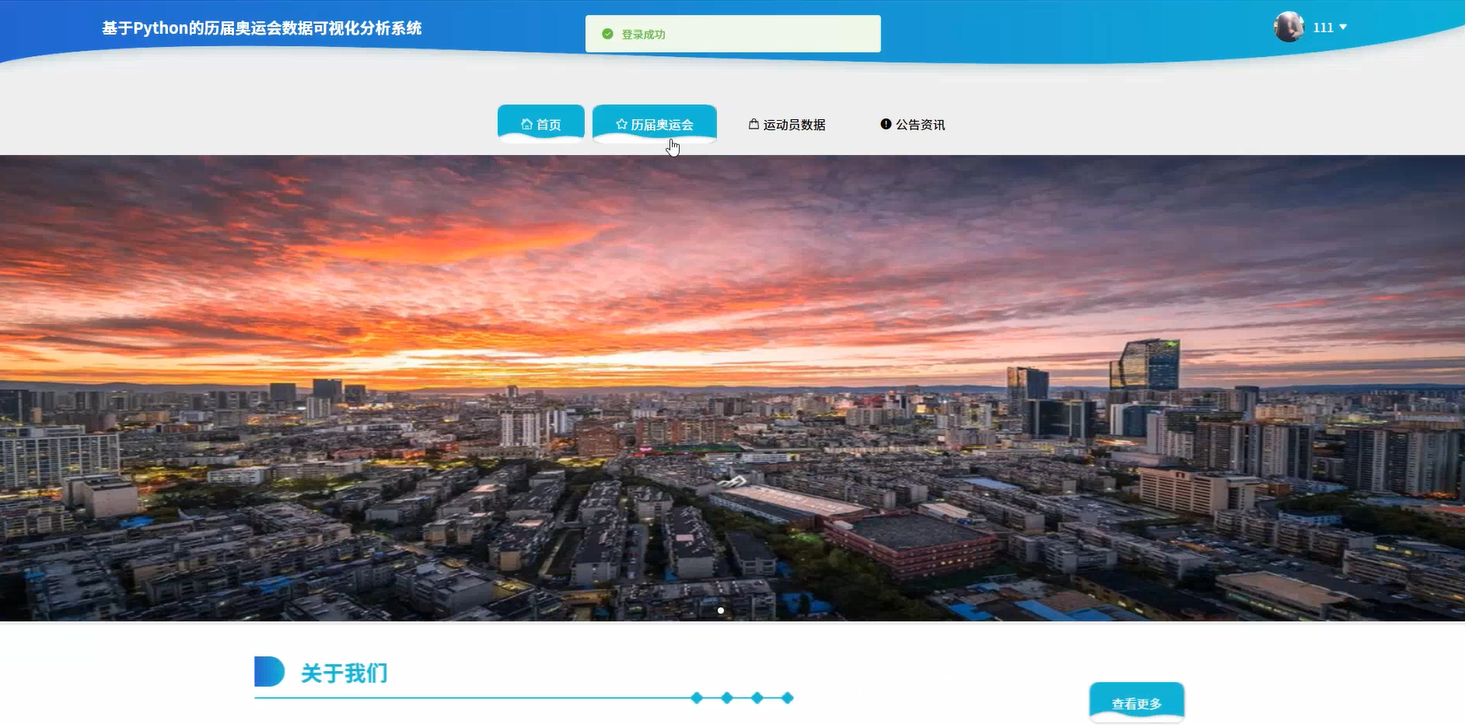Click the home icon in 首页 tab
This screenshot has height=725, width=1465.
pyautogui.click(x=527, y=125)
